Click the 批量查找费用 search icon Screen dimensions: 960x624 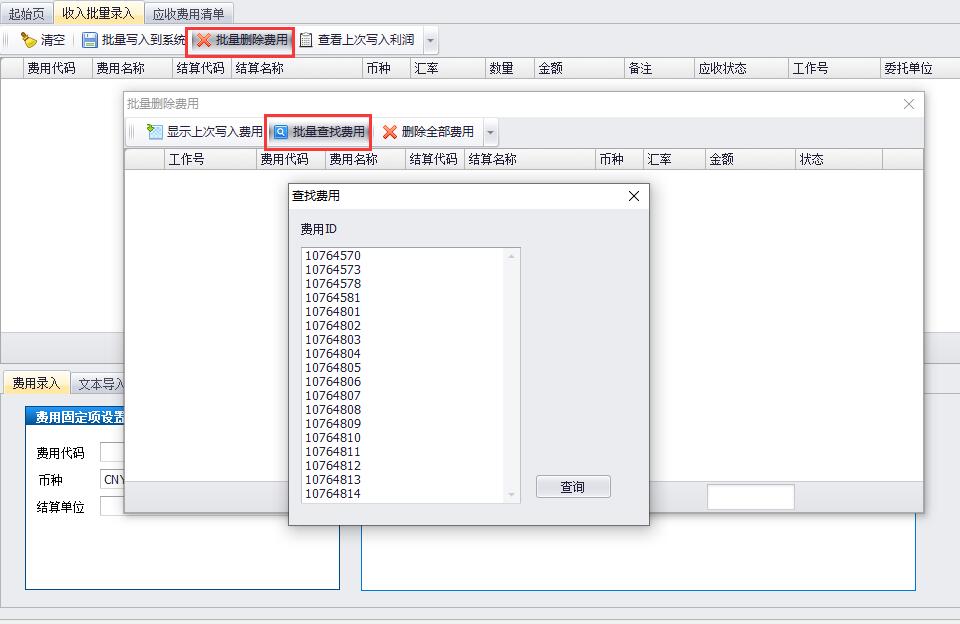point(280,132)
